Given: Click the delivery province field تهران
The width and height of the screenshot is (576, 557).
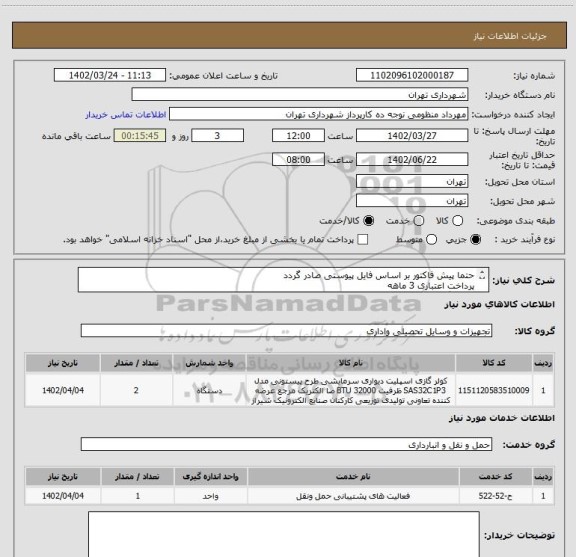Looking at the screenshot, I should coord(412,182).
